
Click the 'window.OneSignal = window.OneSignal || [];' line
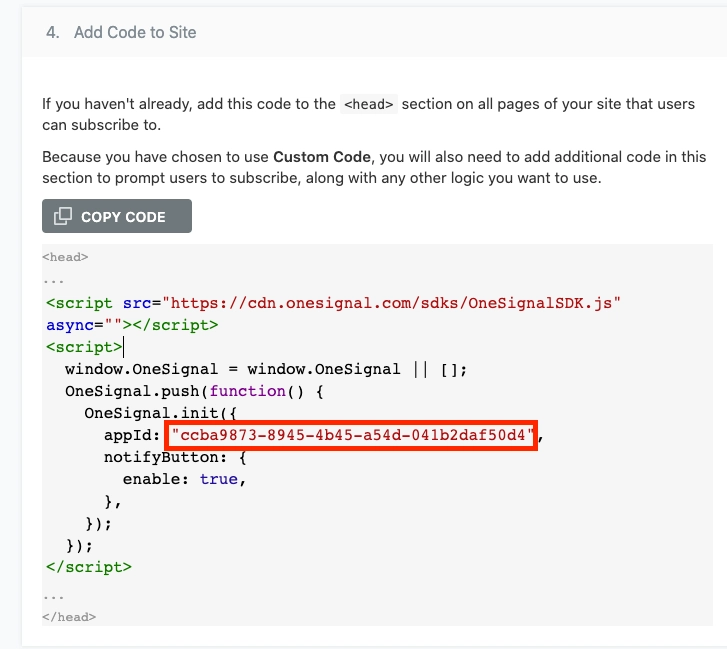pyautogui.click(x=266, y=369)
